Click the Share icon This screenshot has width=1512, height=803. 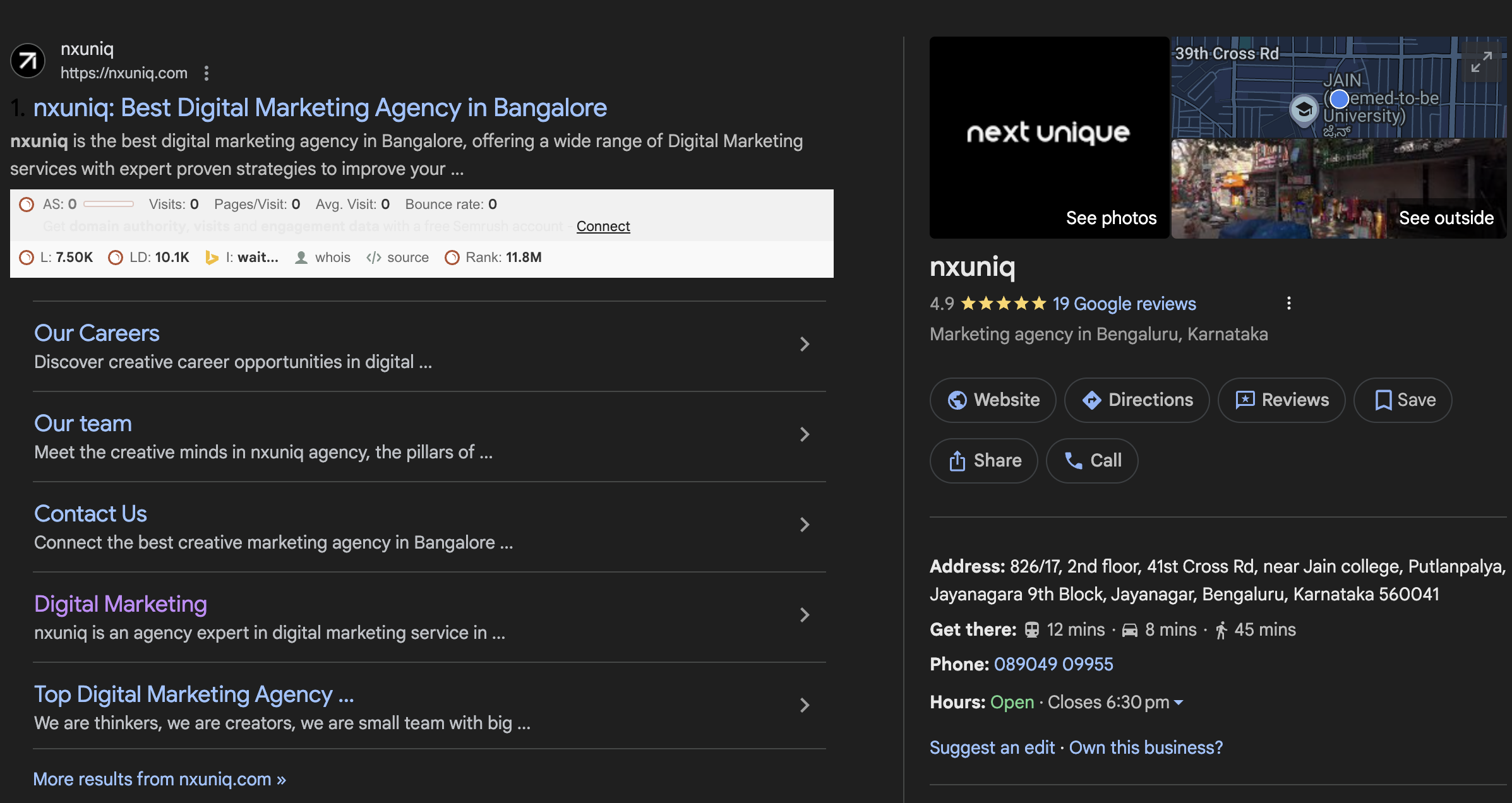coord(958,460)
